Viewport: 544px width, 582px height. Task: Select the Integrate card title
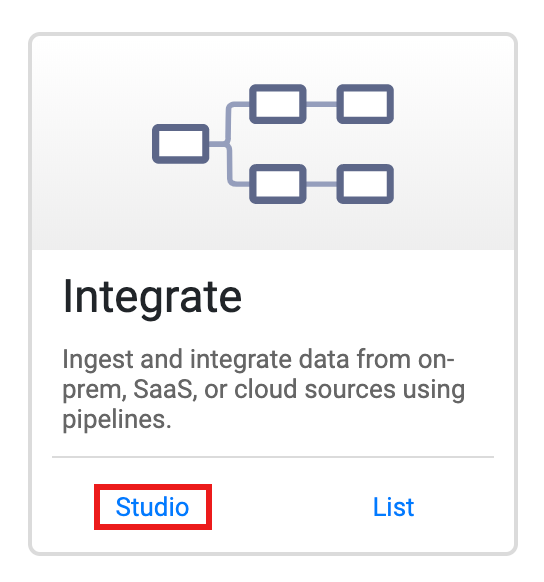(152, 298)
